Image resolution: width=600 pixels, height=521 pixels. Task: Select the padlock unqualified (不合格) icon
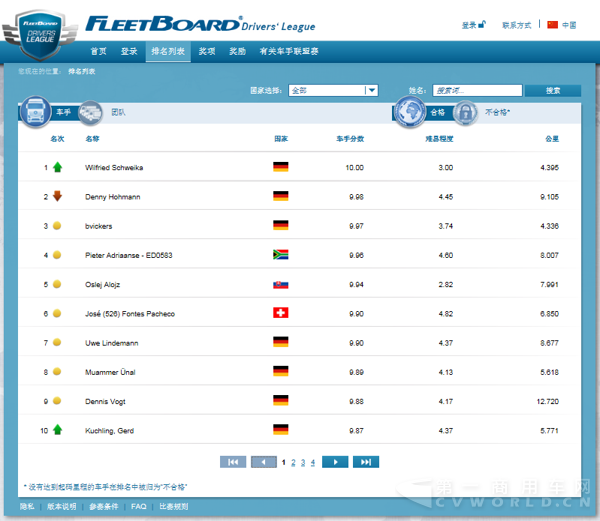[465, 113]
